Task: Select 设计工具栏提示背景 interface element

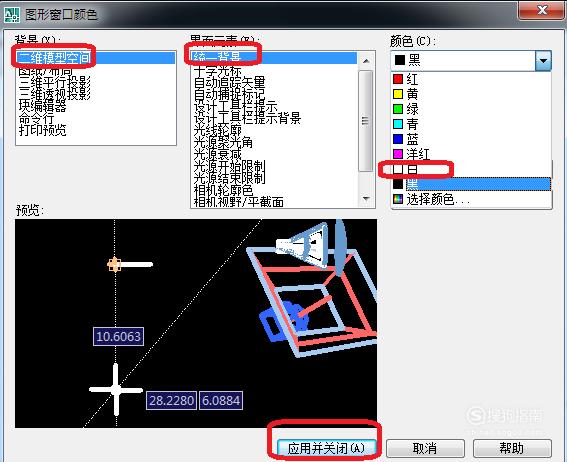Action: point(247,118)
